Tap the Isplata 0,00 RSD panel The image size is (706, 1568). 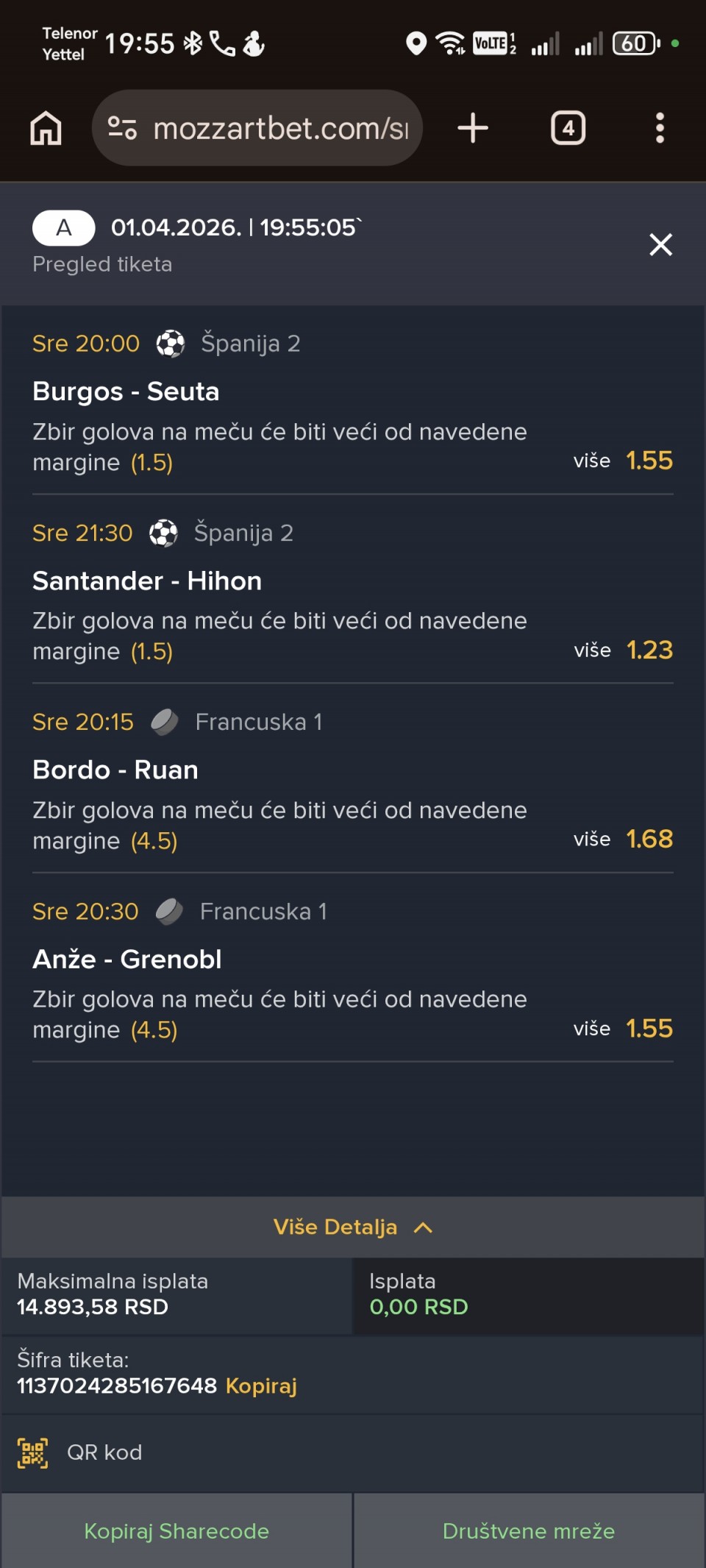pyautogui.click(x=528, y=1294)
